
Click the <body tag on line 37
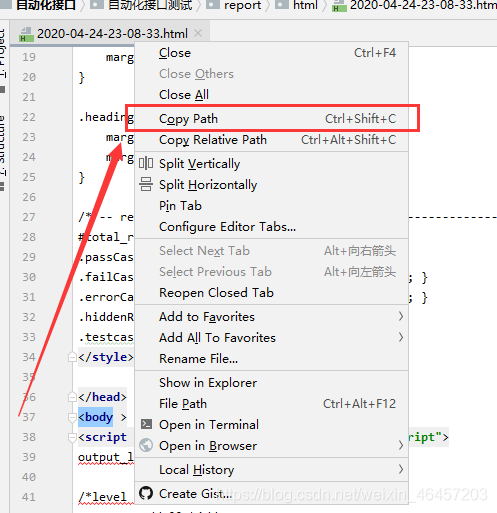(96, 417)
